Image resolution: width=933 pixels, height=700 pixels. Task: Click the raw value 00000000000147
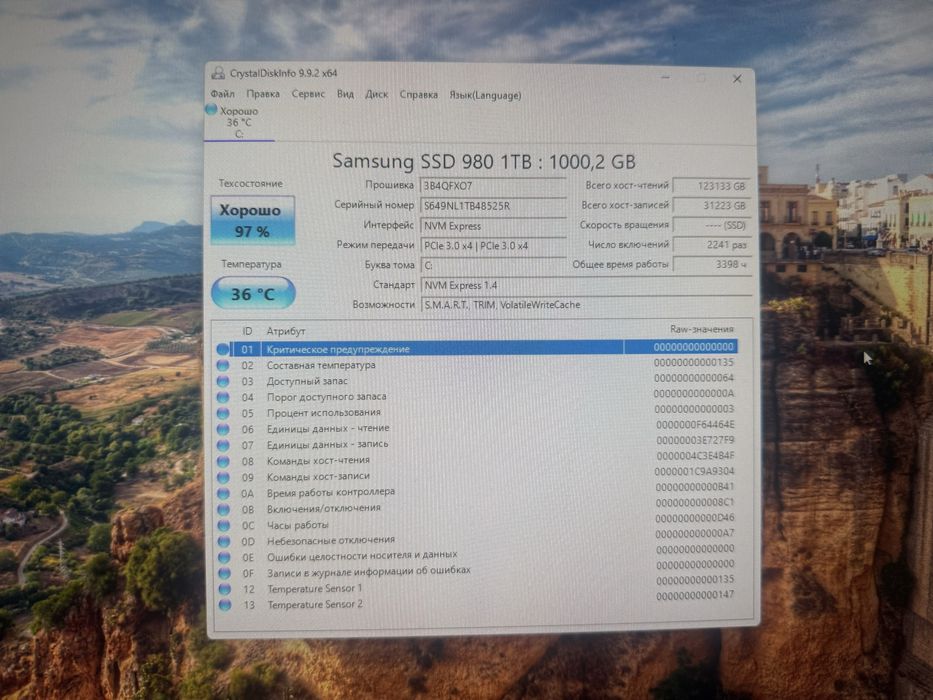(695, 595)
